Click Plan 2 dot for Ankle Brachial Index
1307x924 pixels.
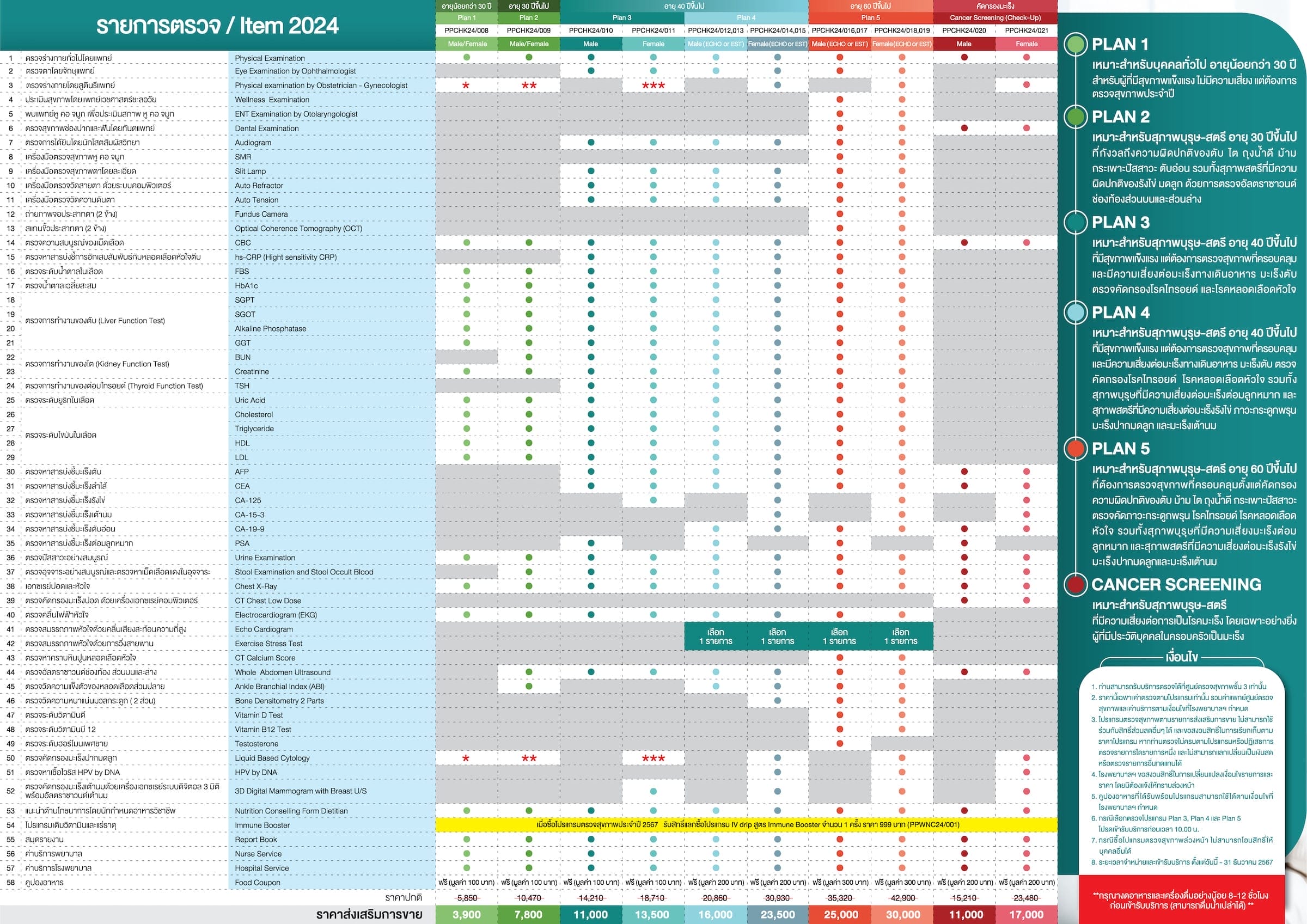click(x=529, y=687)
